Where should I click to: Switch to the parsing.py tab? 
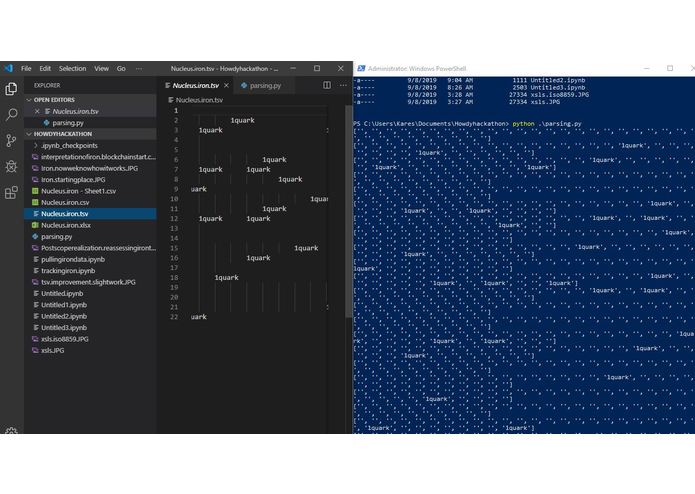(x=265, y=86)
